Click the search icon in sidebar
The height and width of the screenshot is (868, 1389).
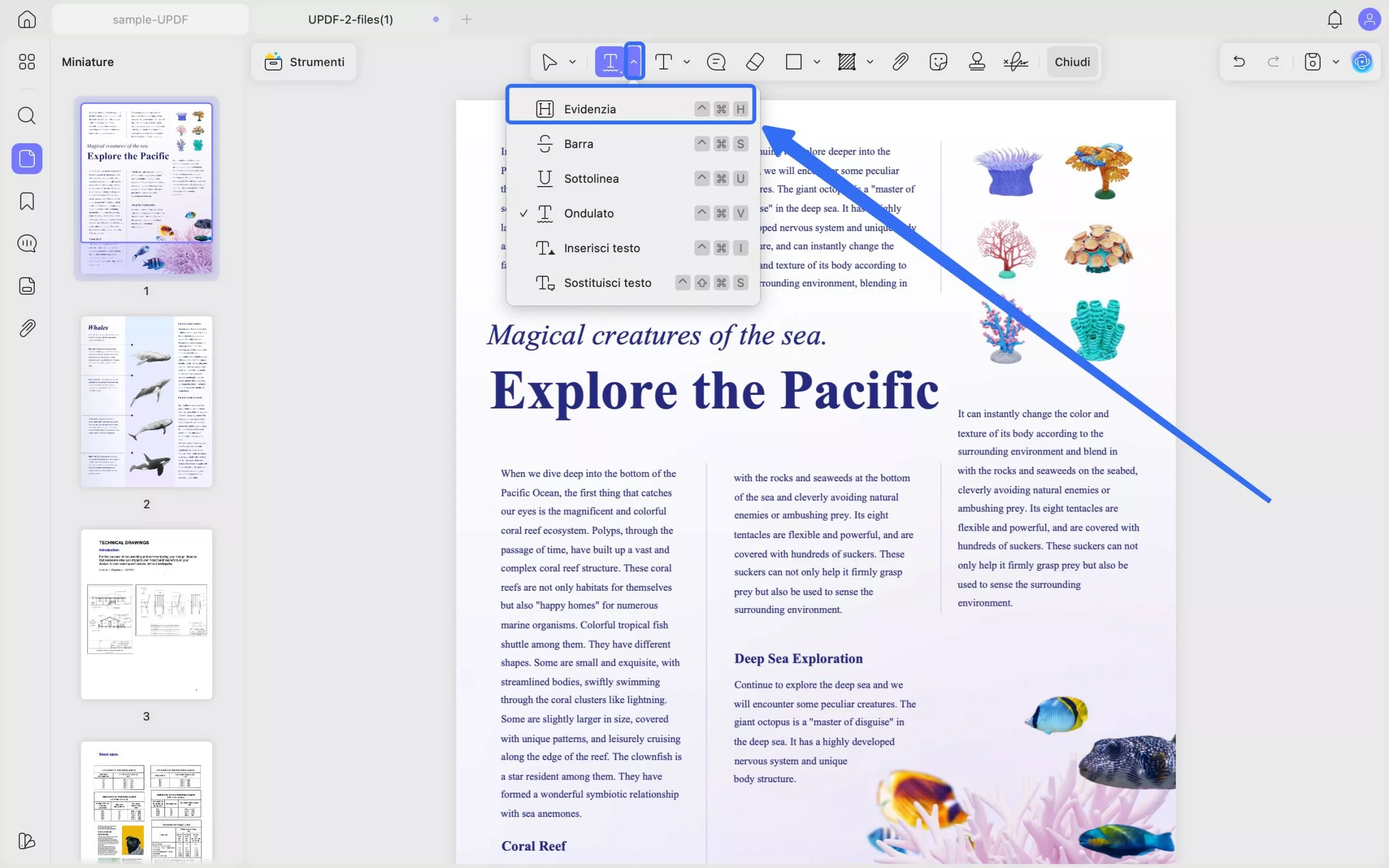click(27, 116)
